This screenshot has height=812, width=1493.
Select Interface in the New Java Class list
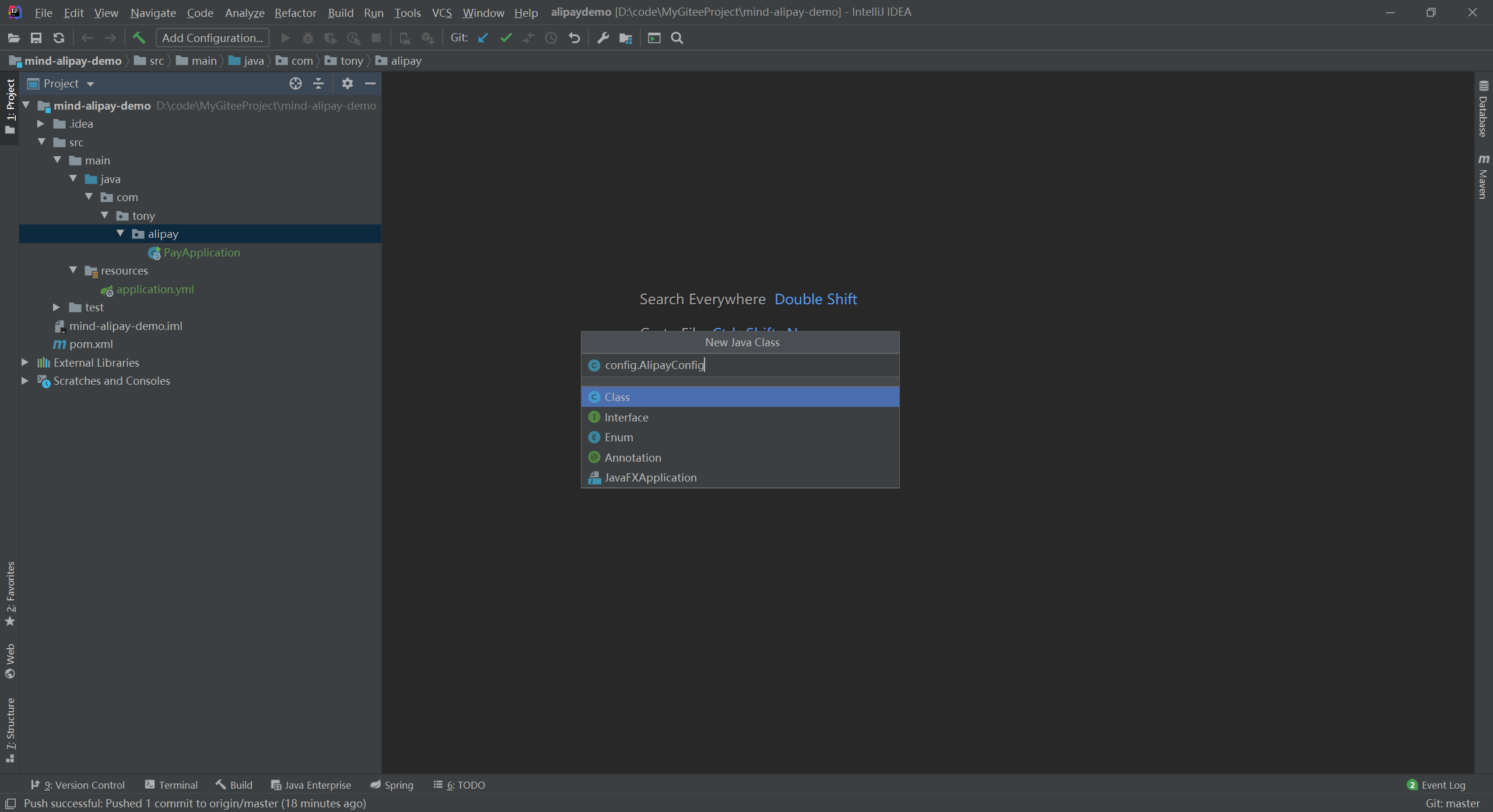[x=626, y=417]
